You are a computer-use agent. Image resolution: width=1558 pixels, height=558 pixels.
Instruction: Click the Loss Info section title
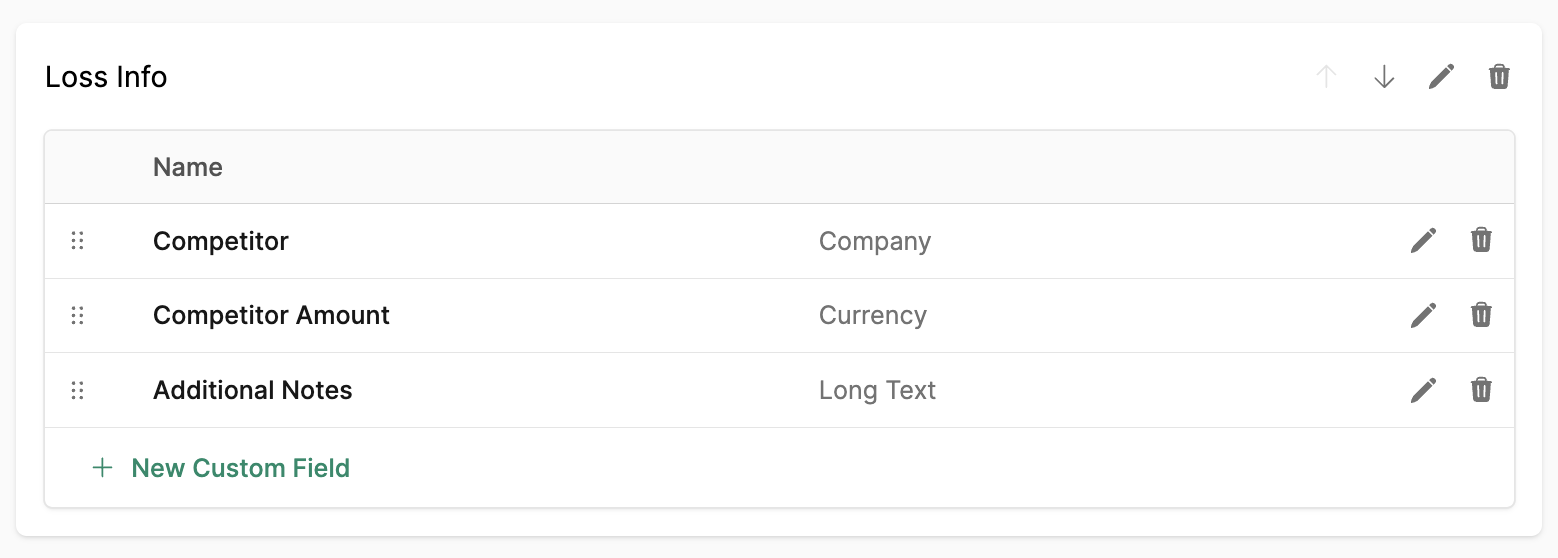106,77
